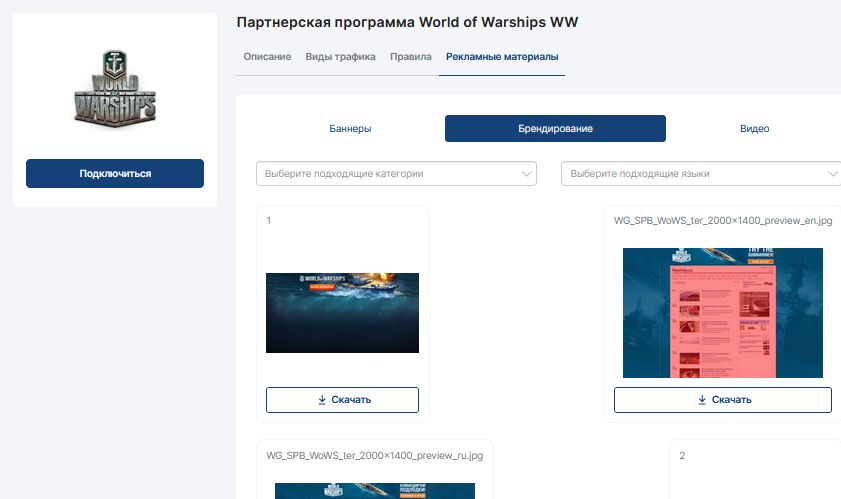Open the Описание tab
The image size is (841, 499).
coord(267,56)
